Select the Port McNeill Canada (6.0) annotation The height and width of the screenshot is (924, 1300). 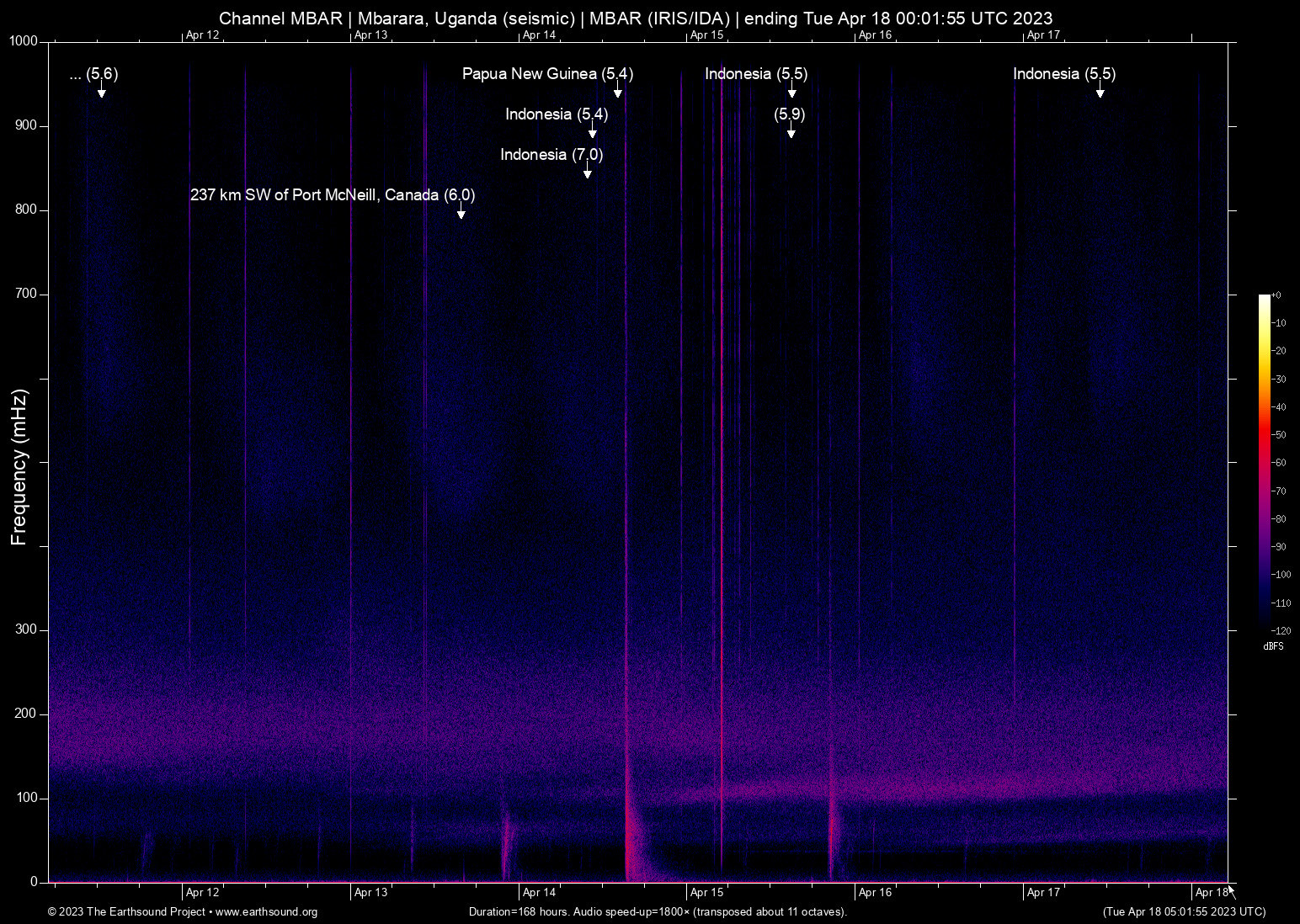pyautogui.click(x=333, y=194)
